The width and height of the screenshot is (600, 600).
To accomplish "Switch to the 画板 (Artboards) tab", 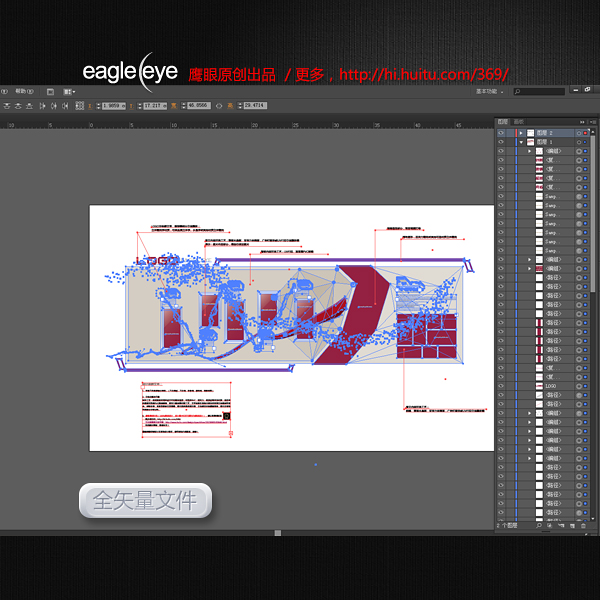I will (519, 122).
